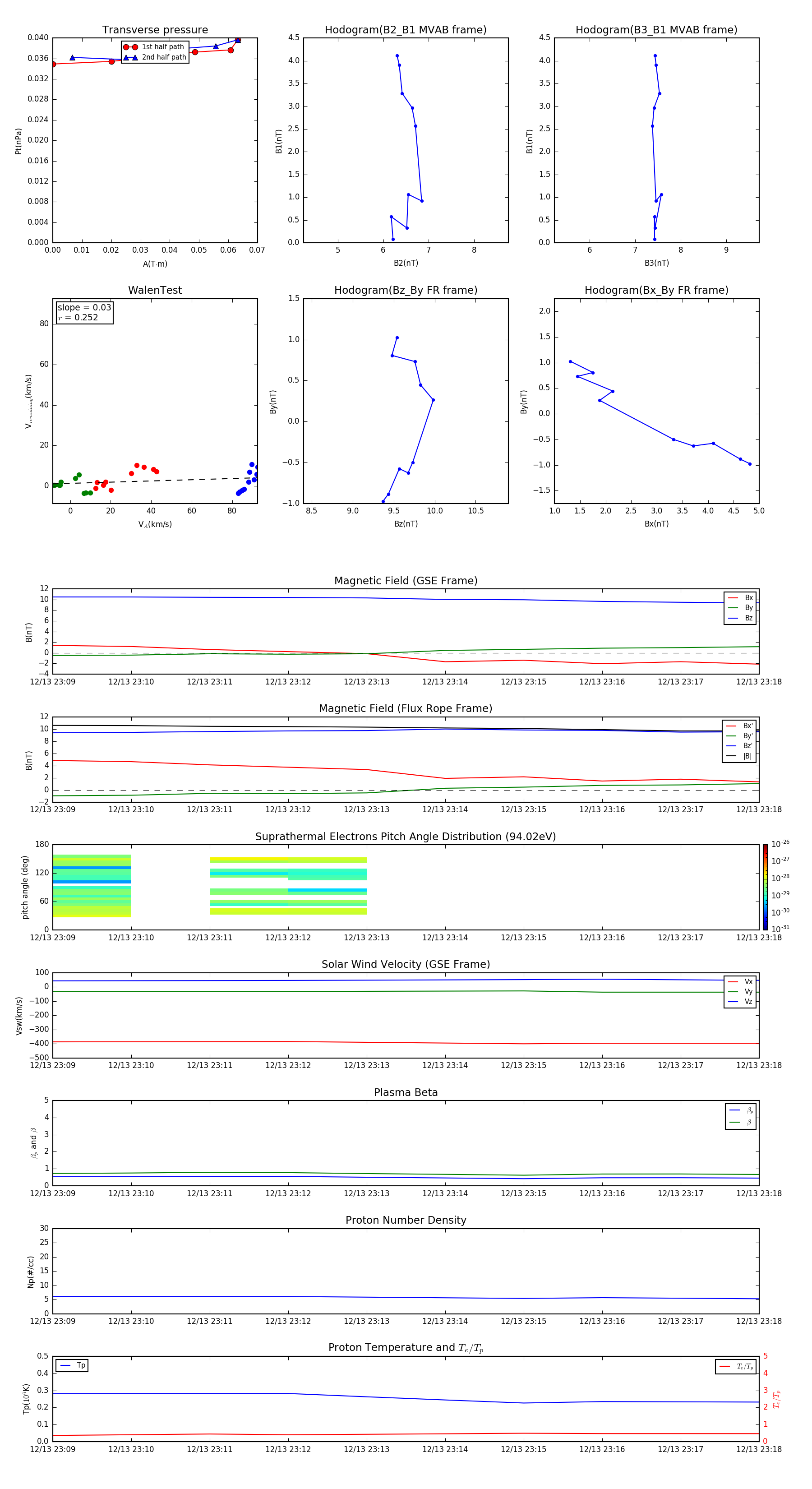This screenshot has width=812, height=1489.
Task: Click the 'Hodogram(Bx_By FR frame)' title
Action: tap(656, 290)
